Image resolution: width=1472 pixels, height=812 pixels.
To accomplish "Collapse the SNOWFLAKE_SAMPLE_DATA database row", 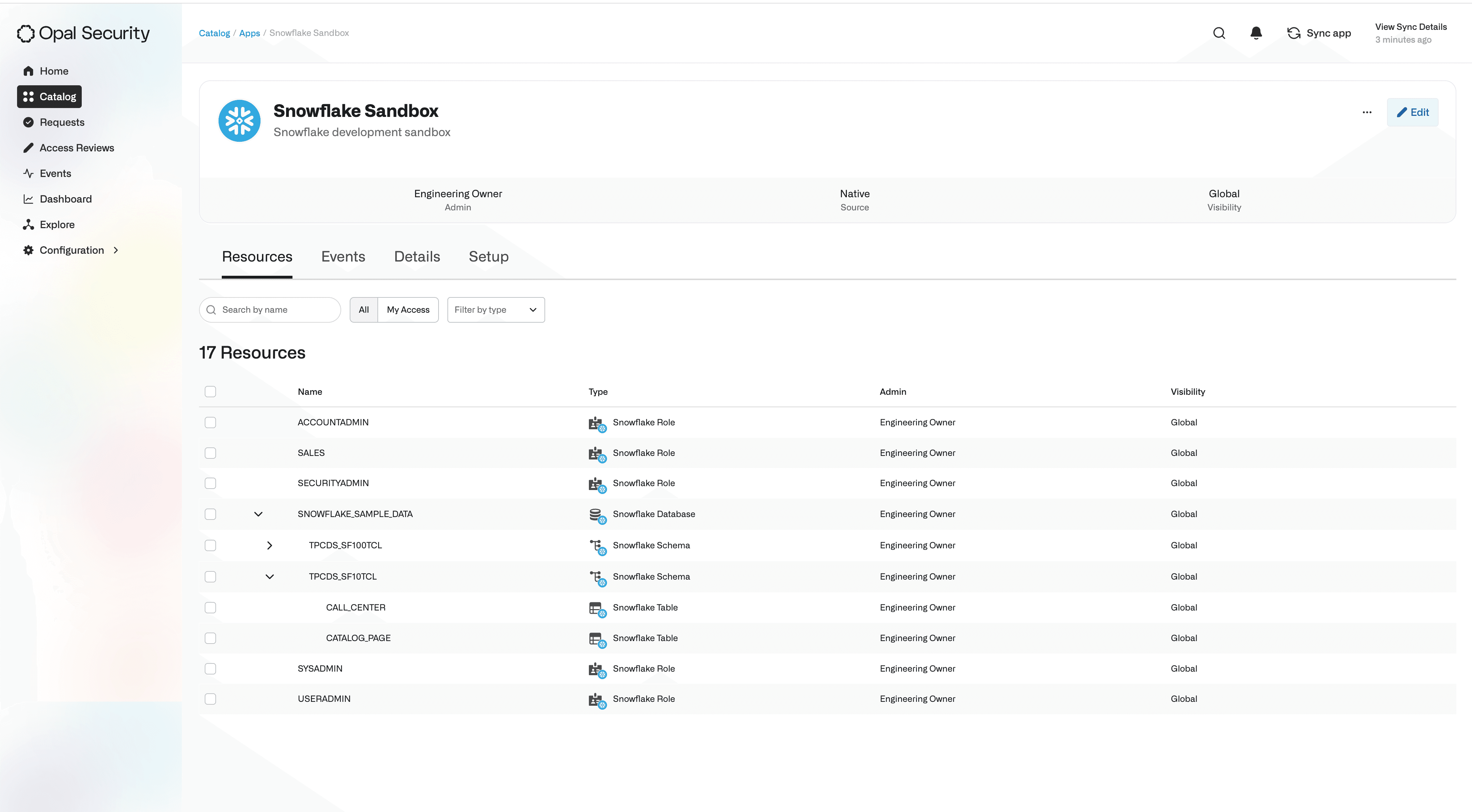I will tap(258, 514).
